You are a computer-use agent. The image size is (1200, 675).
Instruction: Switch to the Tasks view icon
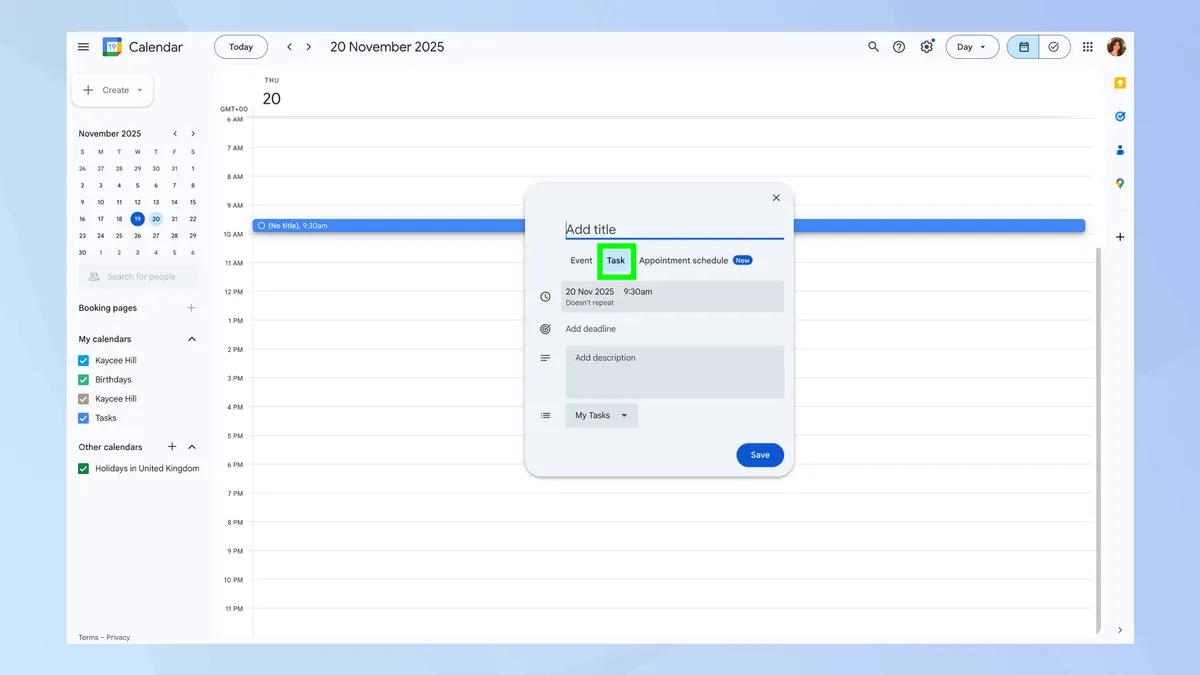[x=1053, y=46]
